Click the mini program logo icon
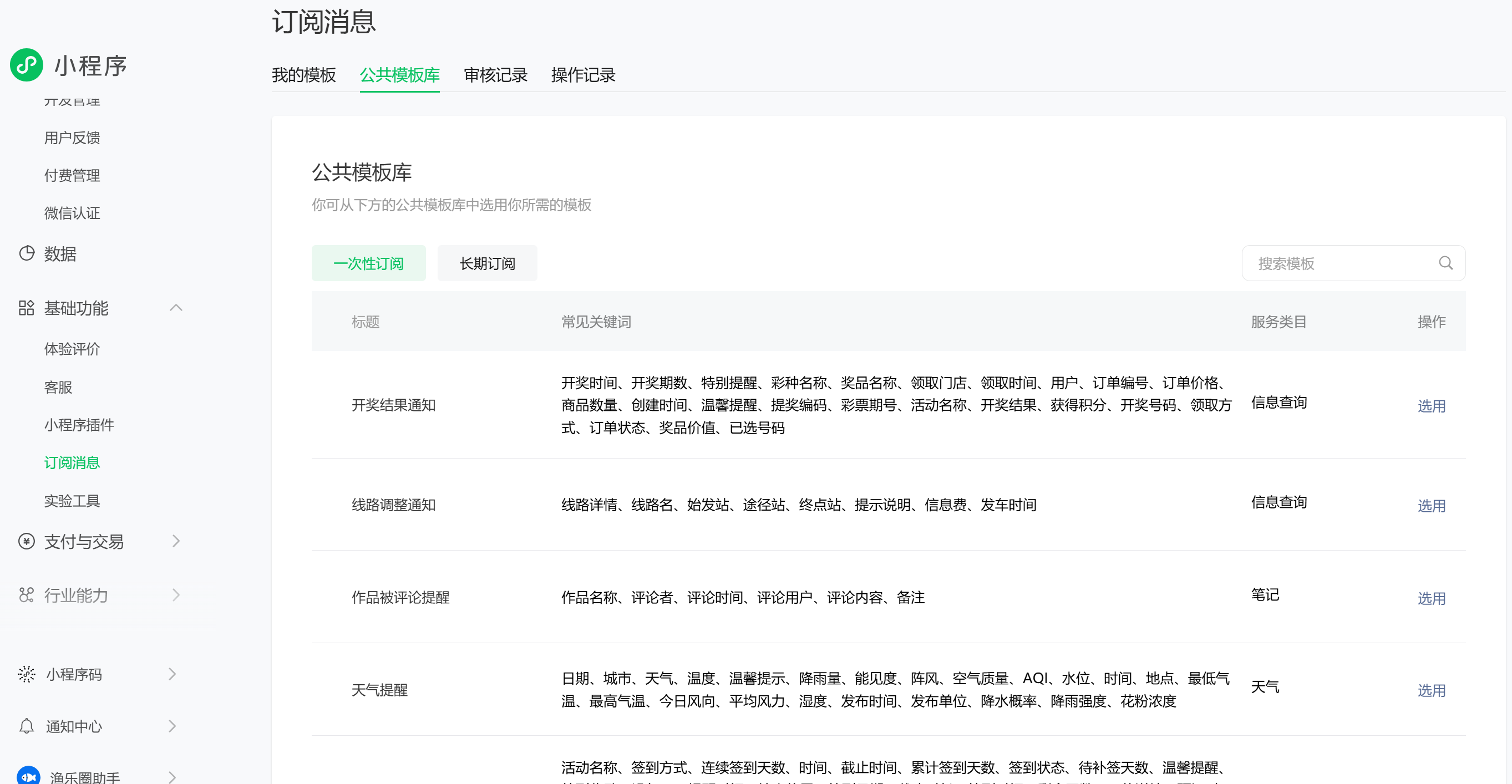Screen dimensions: 1512x784 (x=27, y=64)
